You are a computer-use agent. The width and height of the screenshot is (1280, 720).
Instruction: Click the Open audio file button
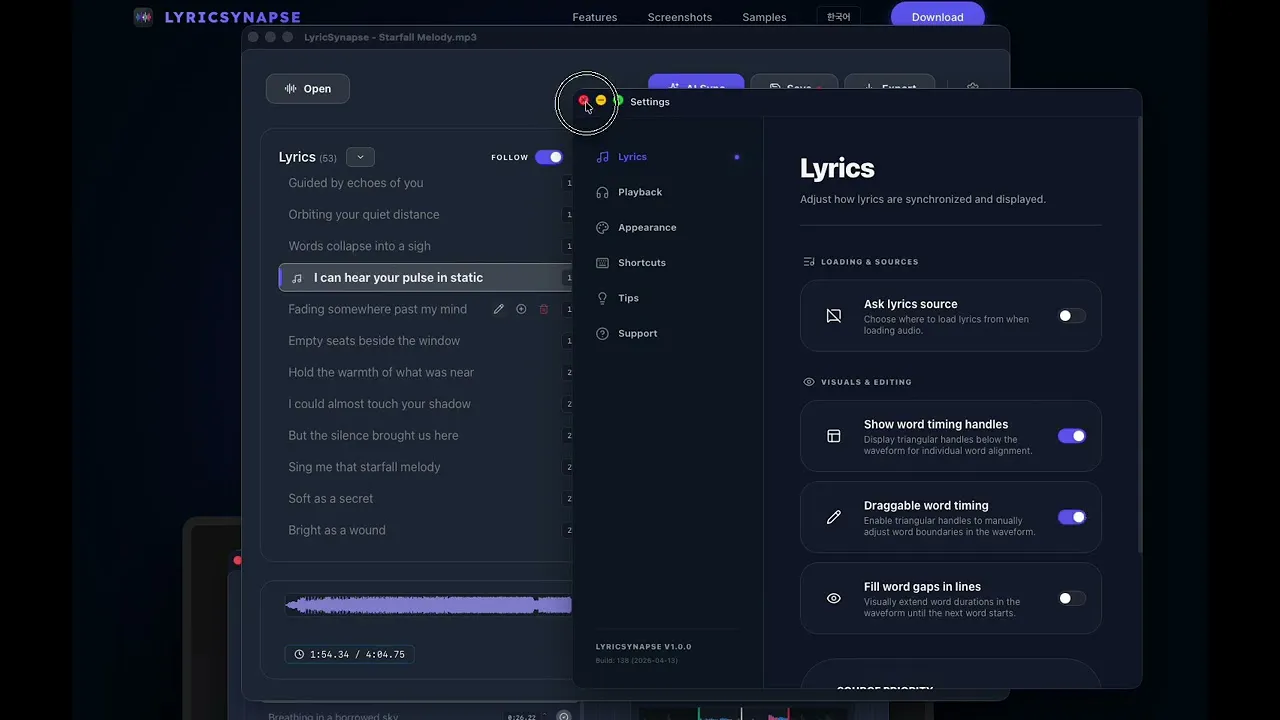click(x=308, y=88)
